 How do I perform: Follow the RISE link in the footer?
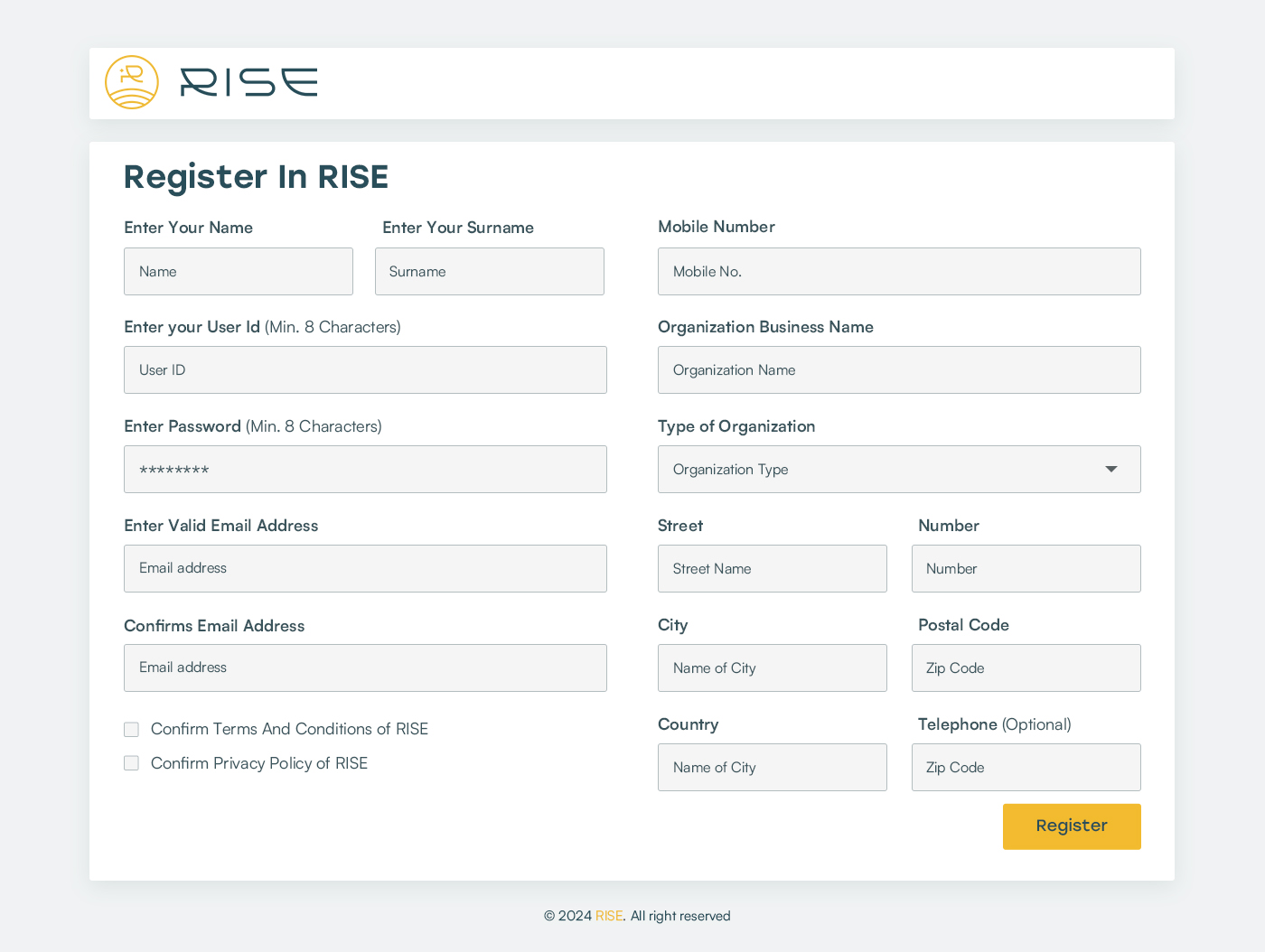click(608, 916)
